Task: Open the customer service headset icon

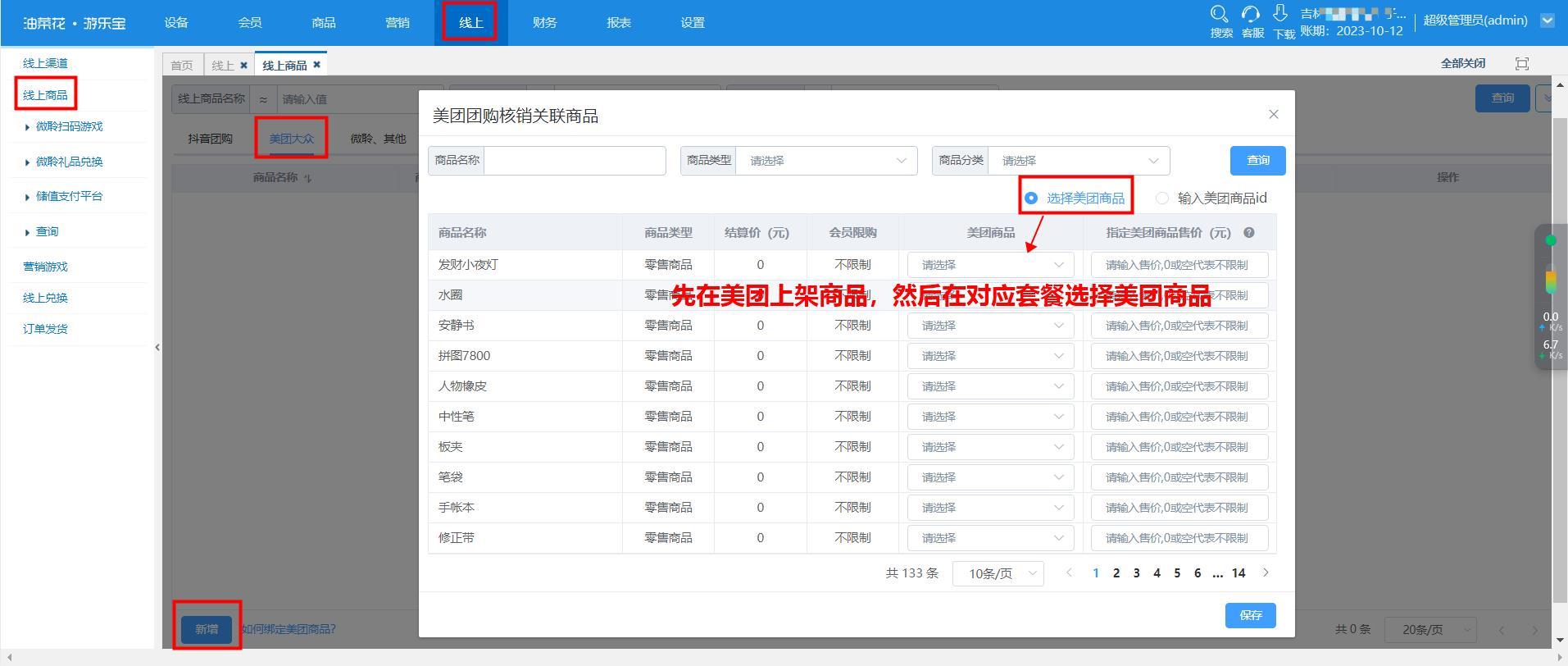Action: point(1250,14)
